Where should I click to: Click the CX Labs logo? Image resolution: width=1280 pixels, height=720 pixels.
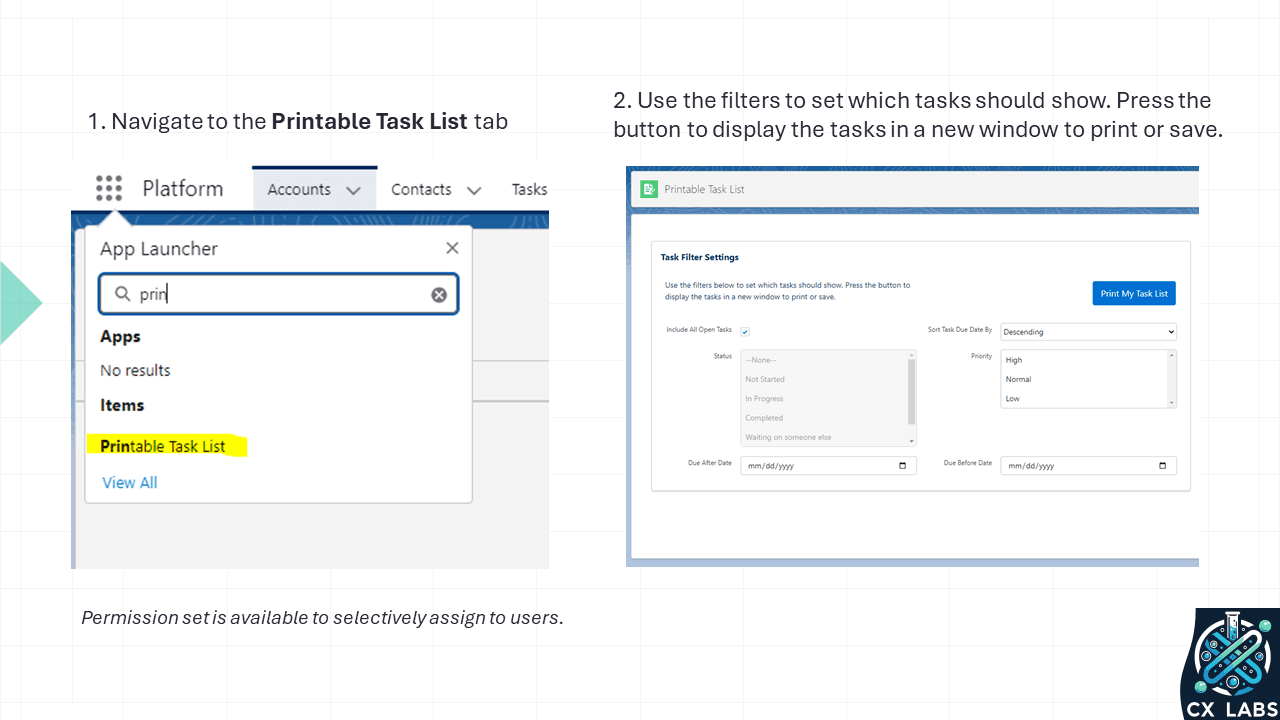click(x=1230, y=664)
